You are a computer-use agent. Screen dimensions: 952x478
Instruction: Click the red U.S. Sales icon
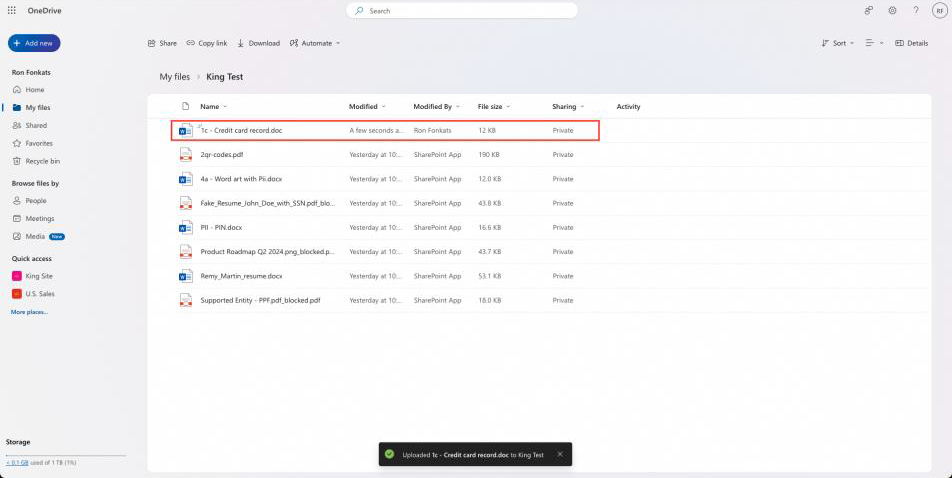(16, 293)
